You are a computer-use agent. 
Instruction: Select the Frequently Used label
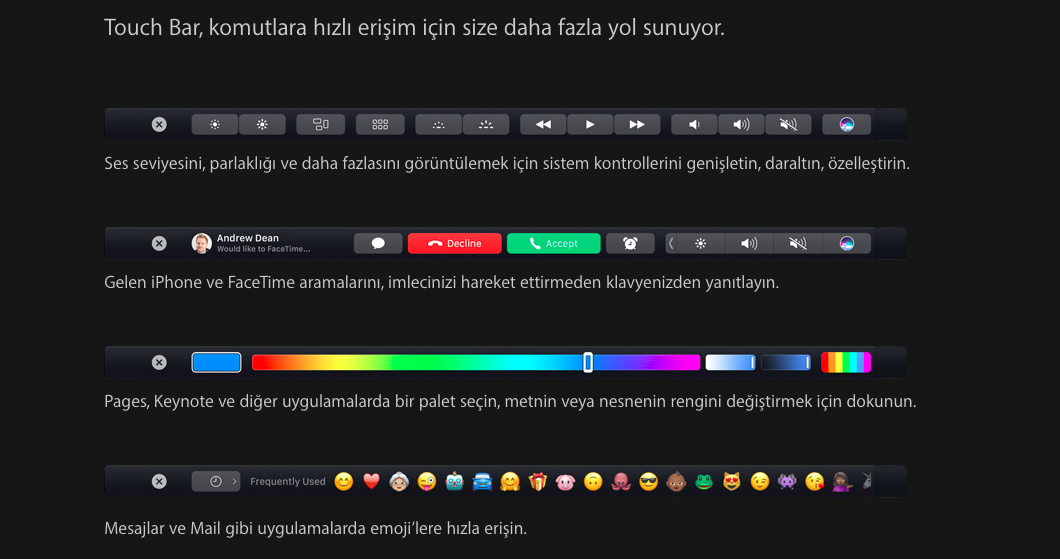(287, 481)
